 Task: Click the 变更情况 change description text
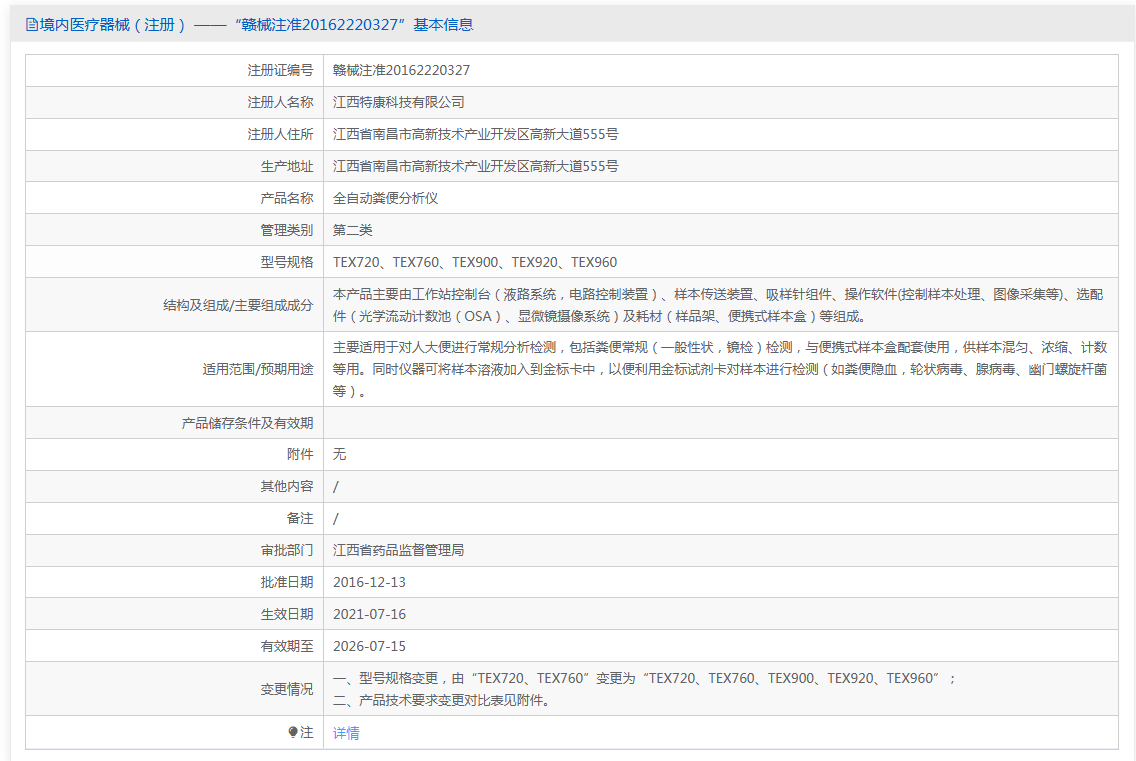644,689
